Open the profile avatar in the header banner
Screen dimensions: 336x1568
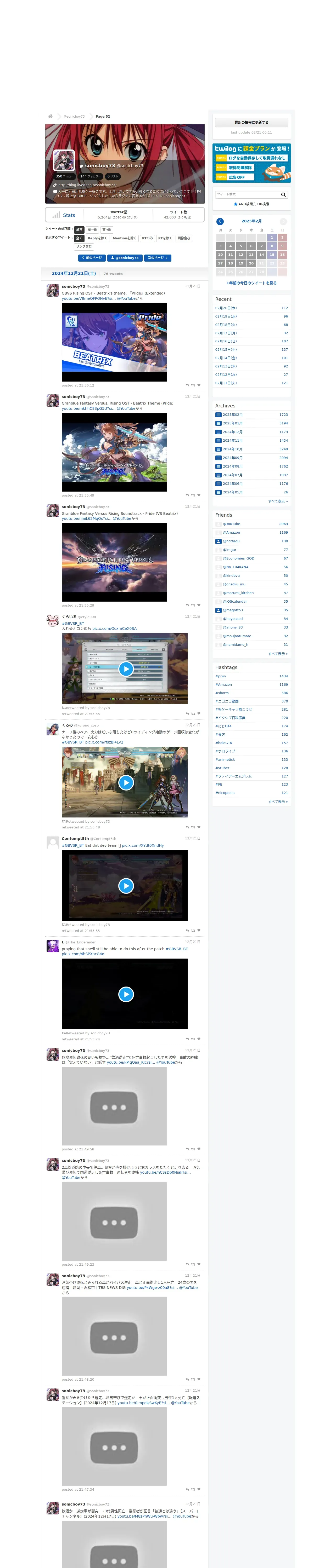click(64, 160)
